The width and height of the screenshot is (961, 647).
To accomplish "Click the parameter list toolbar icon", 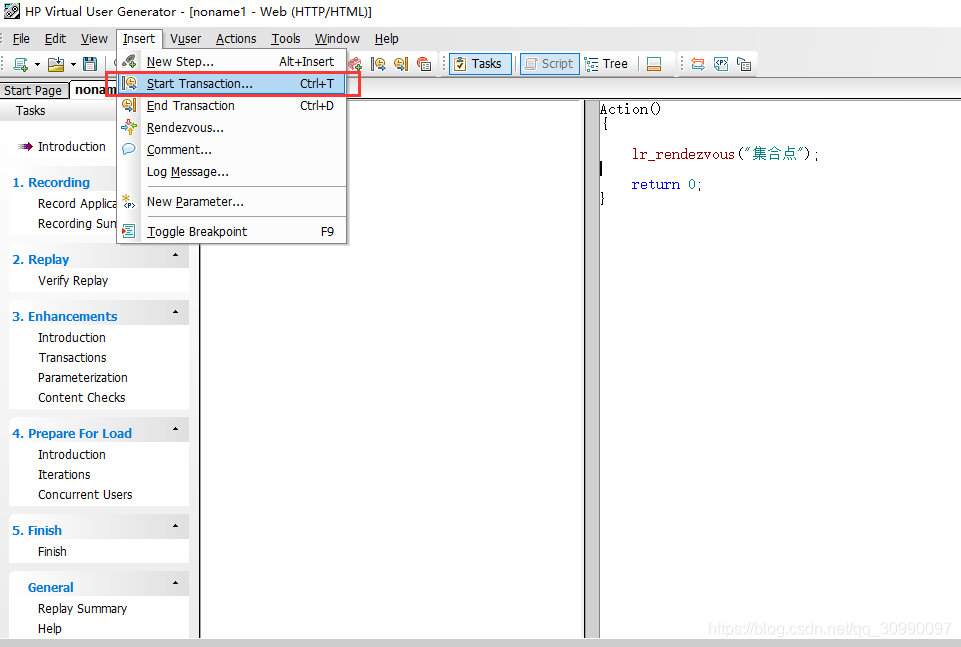I will pos(721,64).
